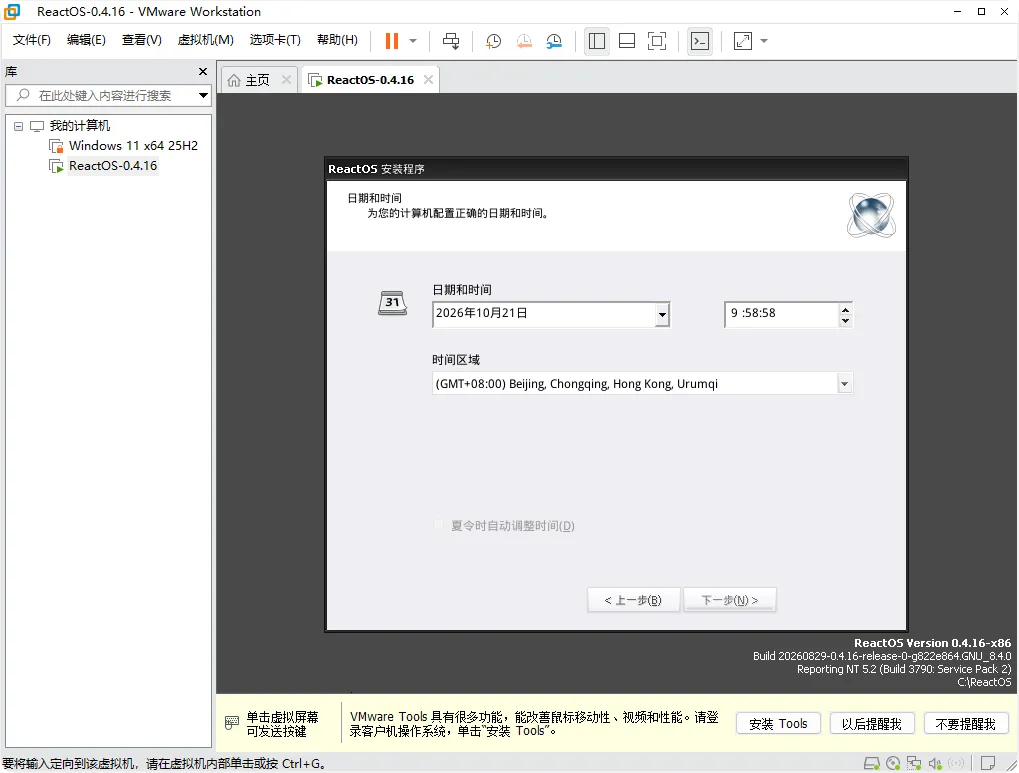This screenshot has width=1019, height=773.
Task: Click the stretch guest display icon
Action: click(x=743, y=41)
